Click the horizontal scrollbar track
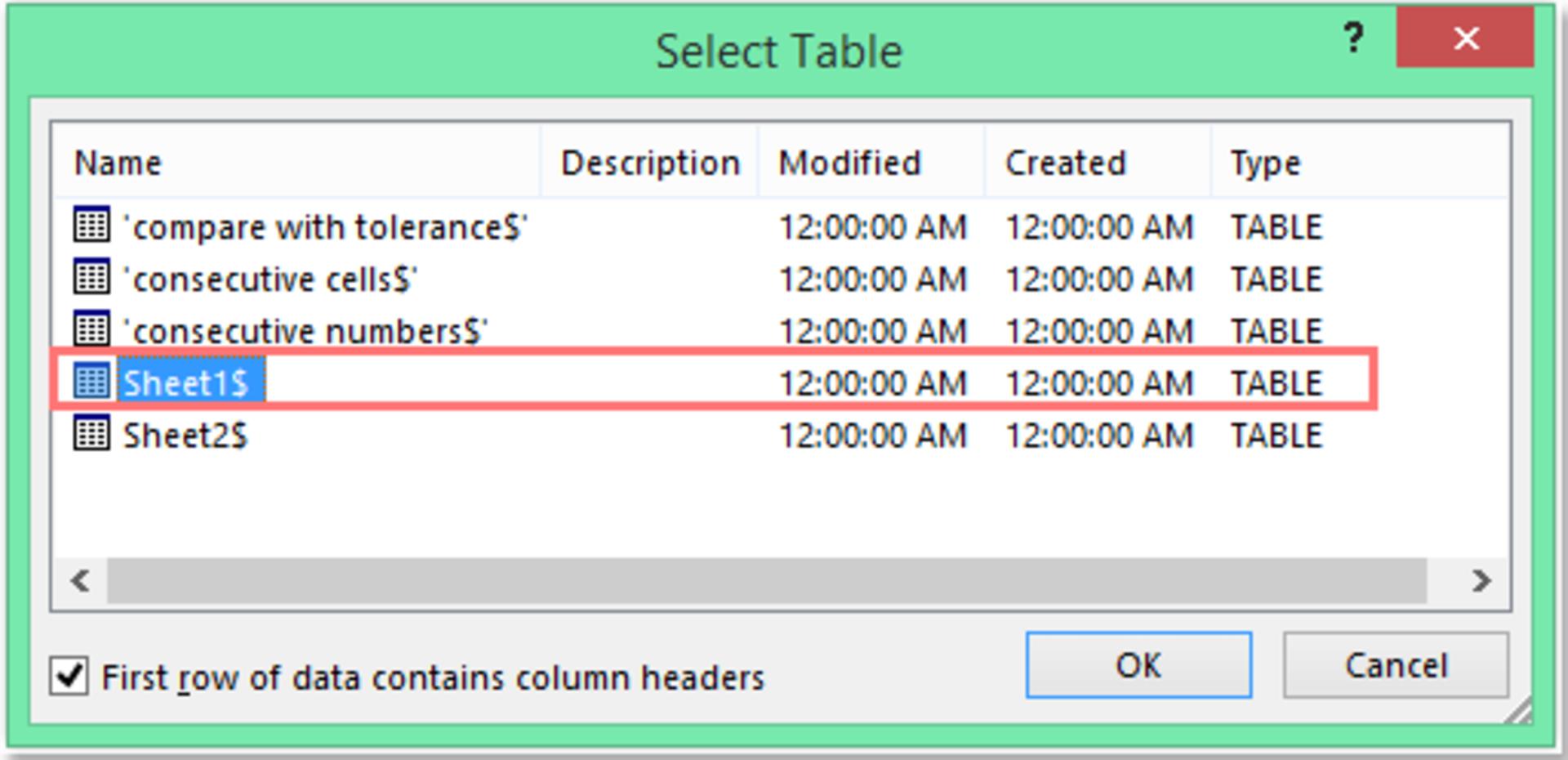 767,581
